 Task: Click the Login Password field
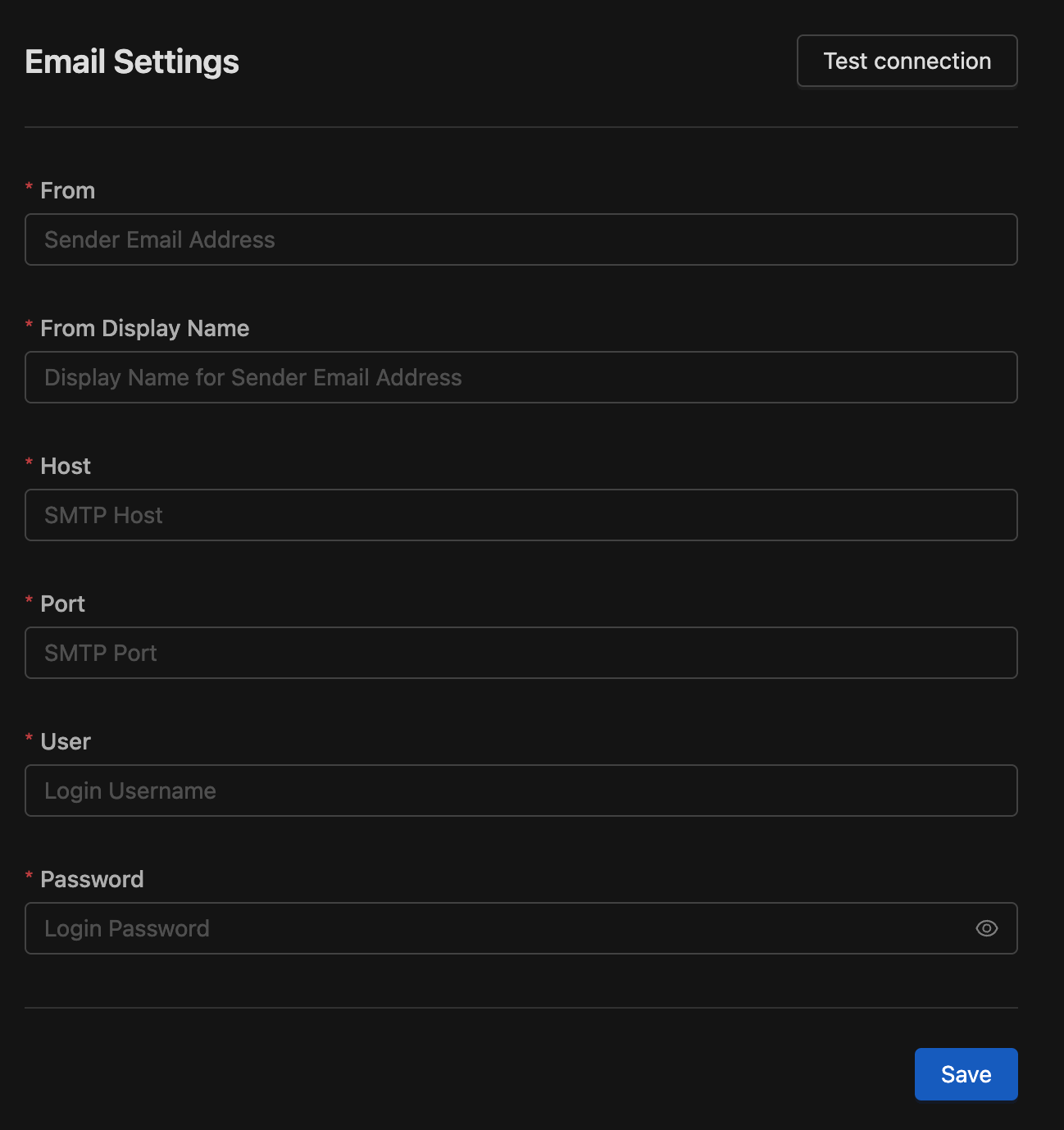coord(521,928)
